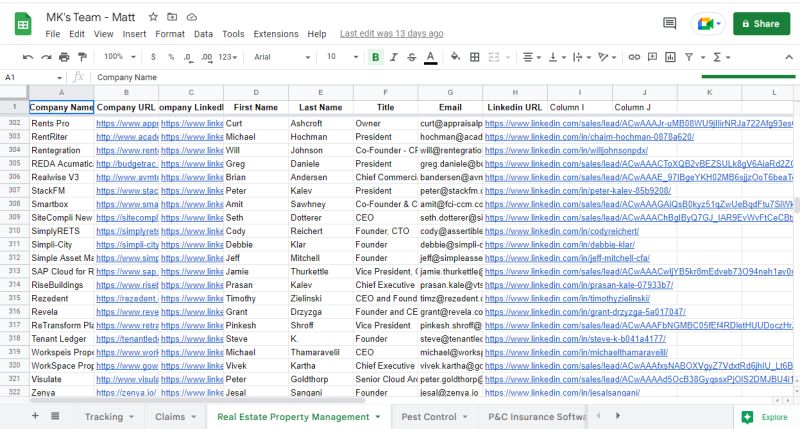Open the Format menu

(x=170, y=34)
